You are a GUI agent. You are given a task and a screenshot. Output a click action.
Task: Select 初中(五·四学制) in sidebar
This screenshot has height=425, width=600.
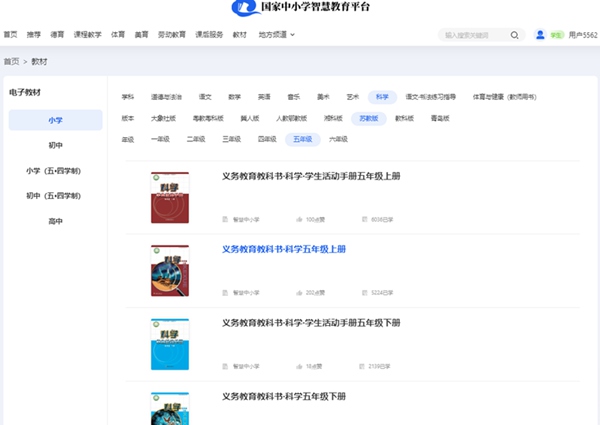point(54,196)
